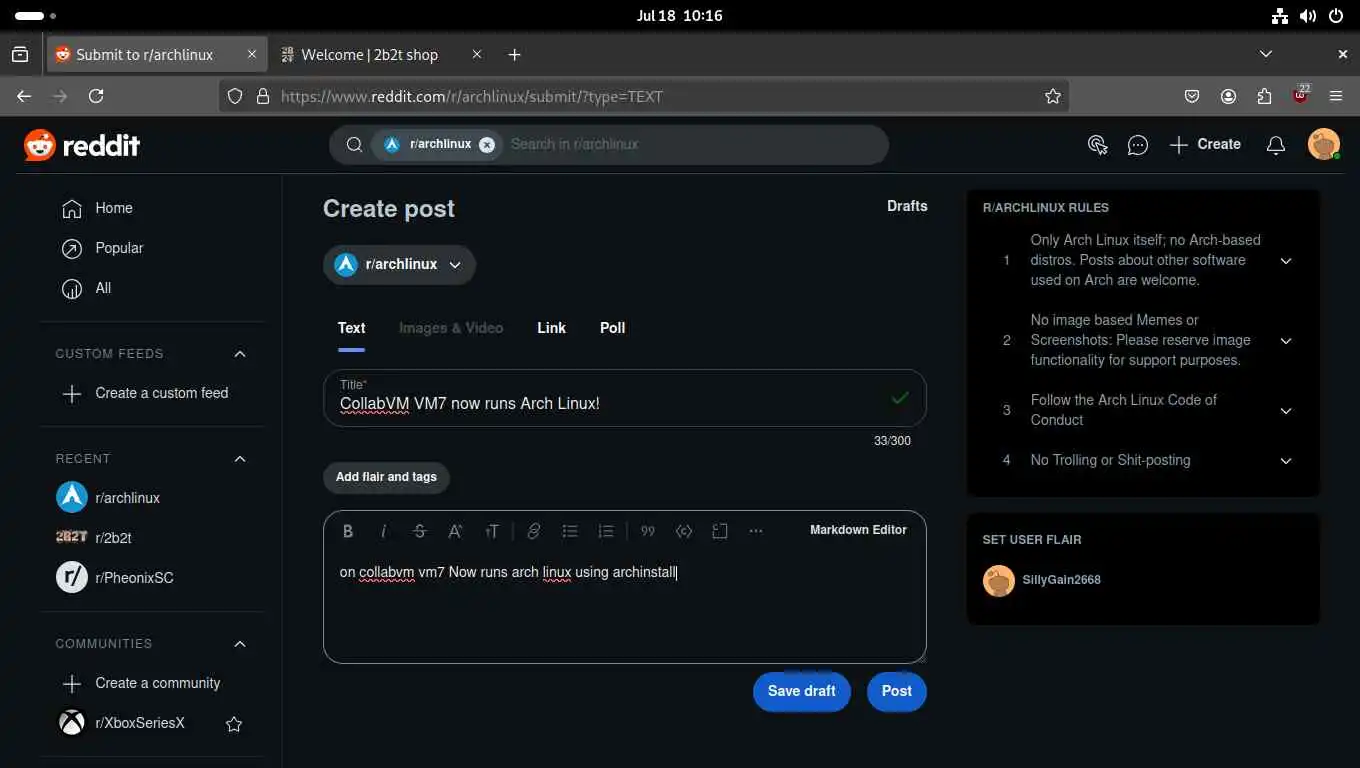Expand rule 2 about image memes
This screenshot has height=768, width=1360.
1286,341
